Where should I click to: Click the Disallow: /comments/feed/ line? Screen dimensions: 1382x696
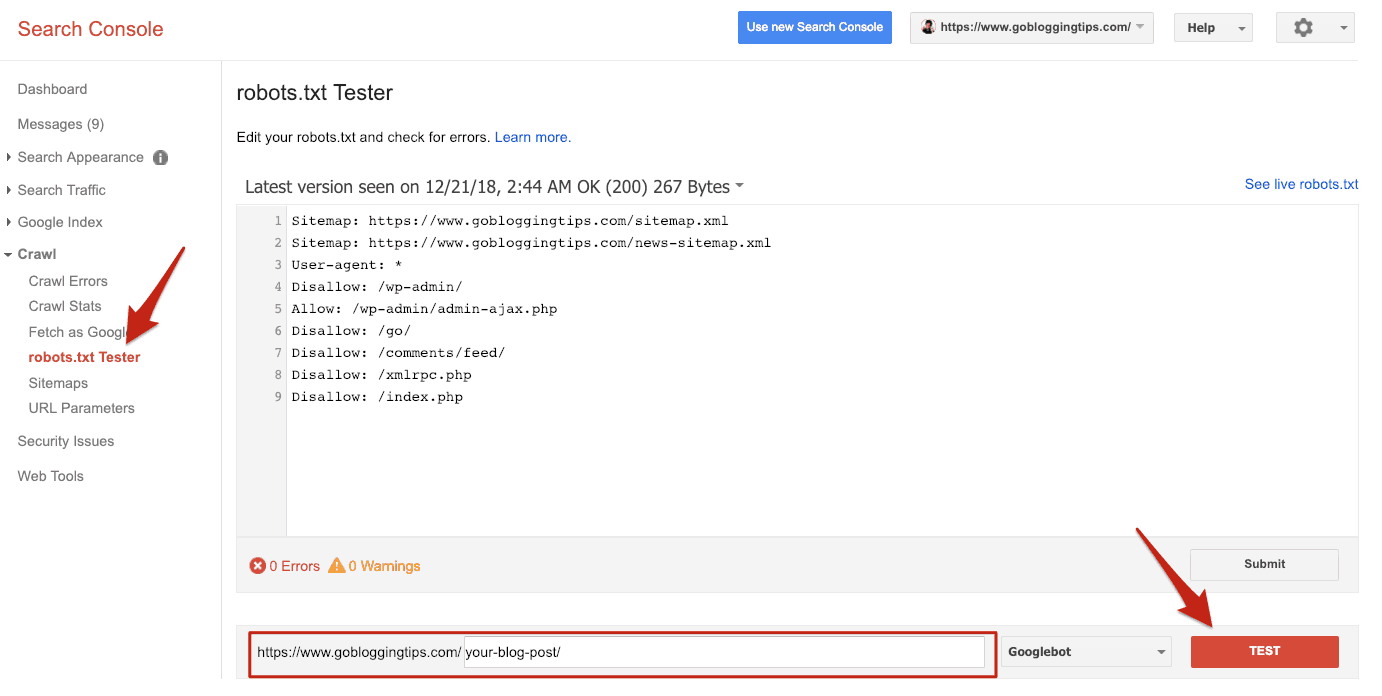click(x=398, y=353)
